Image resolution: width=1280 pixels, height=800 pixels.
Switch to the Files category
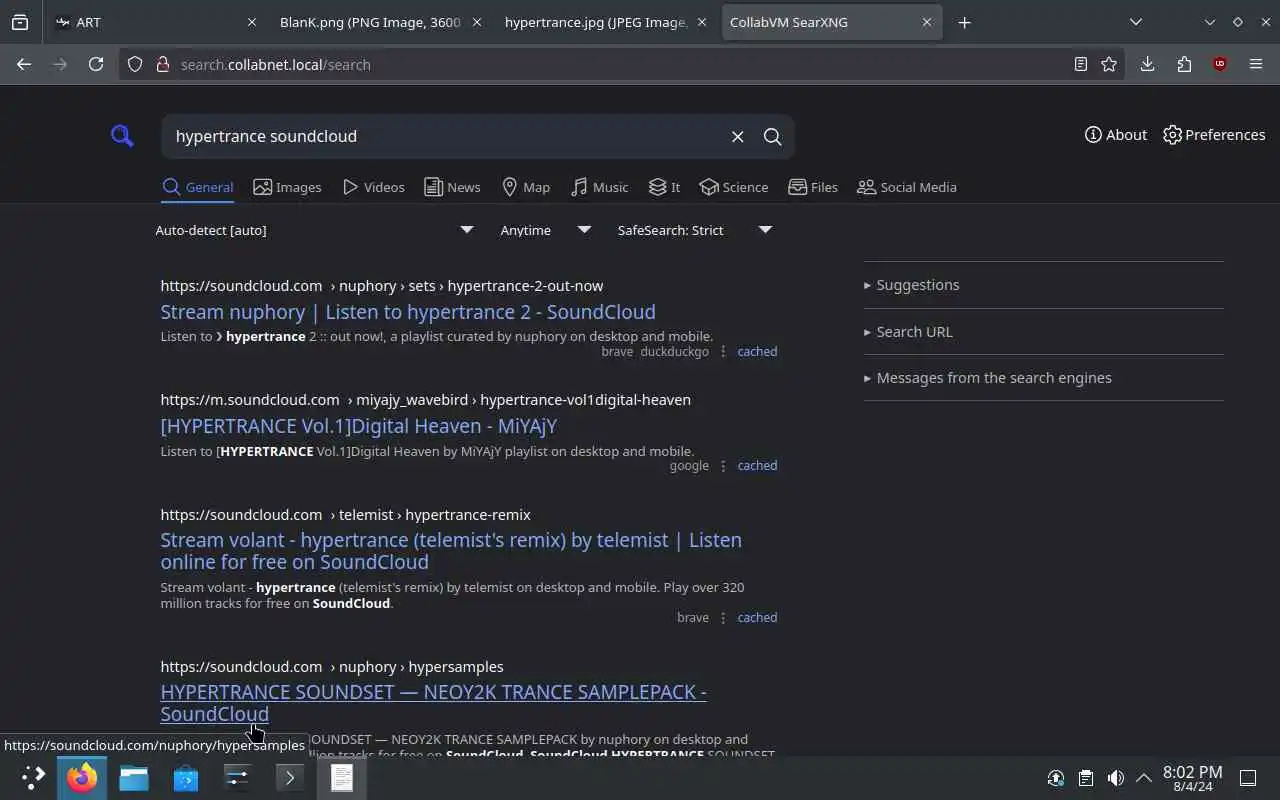tap(813, 187)
